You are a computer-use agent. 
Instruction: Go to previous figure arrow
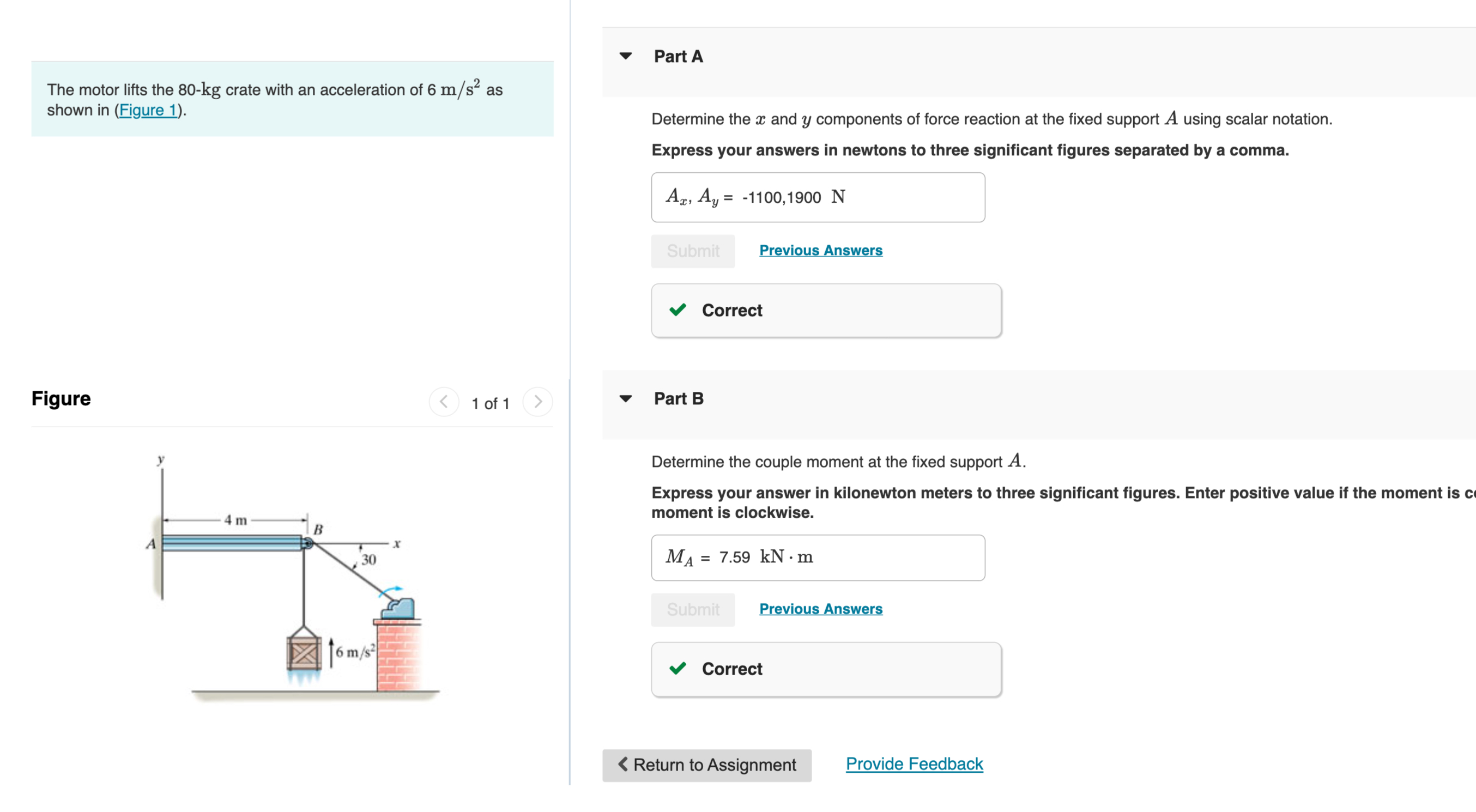tap(444, 402)
